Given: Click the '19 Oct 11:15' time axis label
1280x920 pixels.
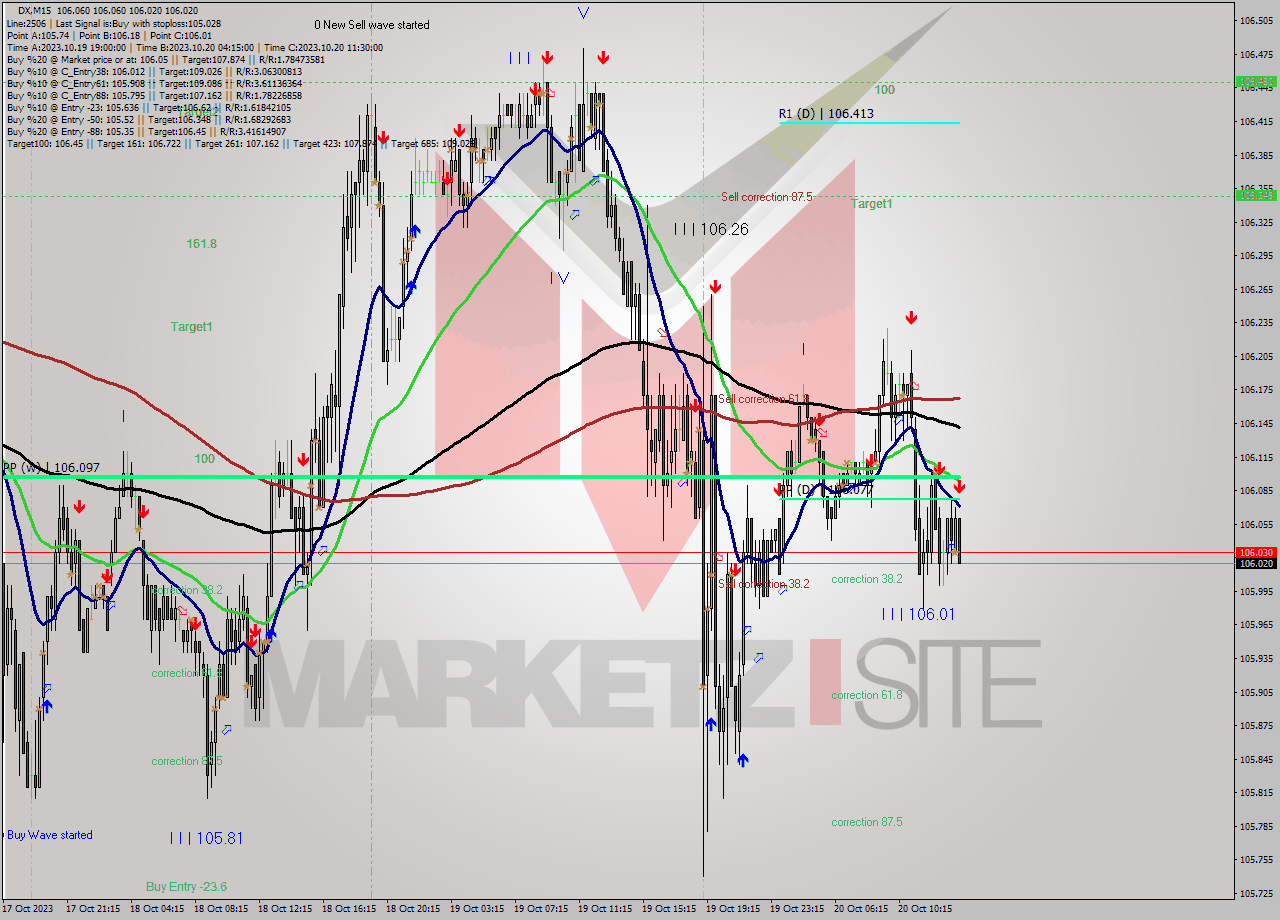Looking at the screenshot, I should tap(604, 909).
